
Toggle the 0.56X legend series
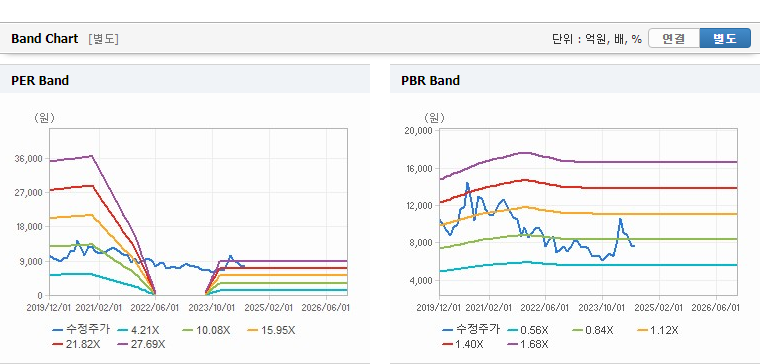pyautogui.click(x=528, y=330)
